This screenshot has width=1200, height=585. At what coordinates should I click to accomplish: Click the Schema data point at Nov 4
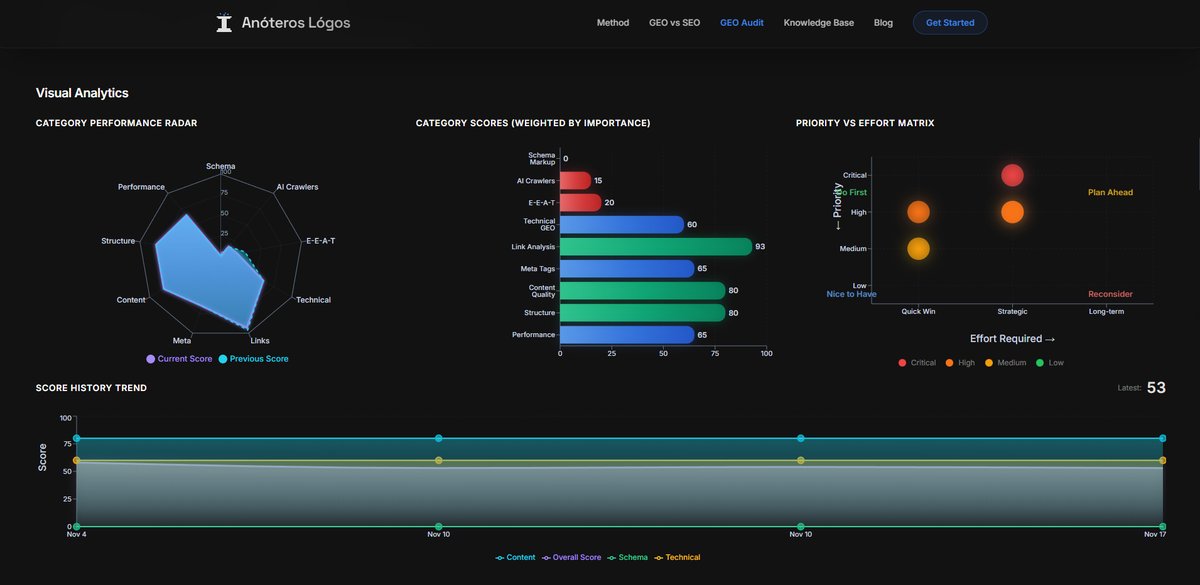point(76,526)
